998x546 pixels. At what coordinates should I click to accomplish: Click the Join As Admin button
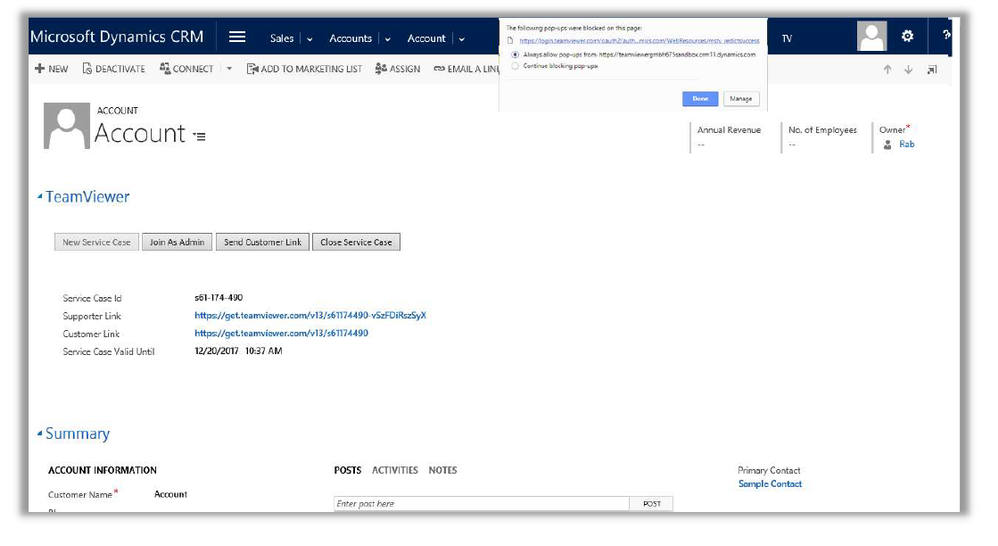[x=177, y=242]
